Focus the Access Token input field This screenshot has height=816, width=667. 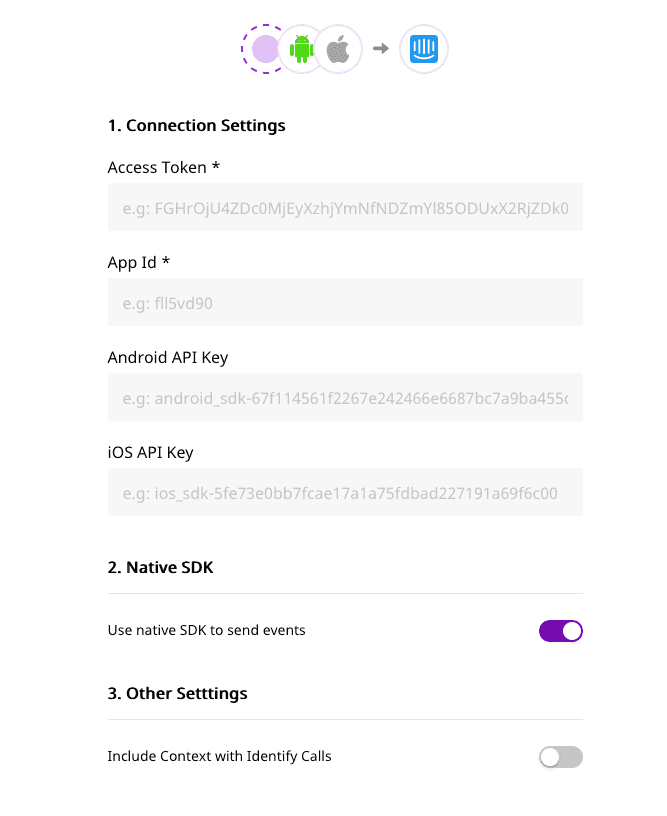[x=345, y=208]
